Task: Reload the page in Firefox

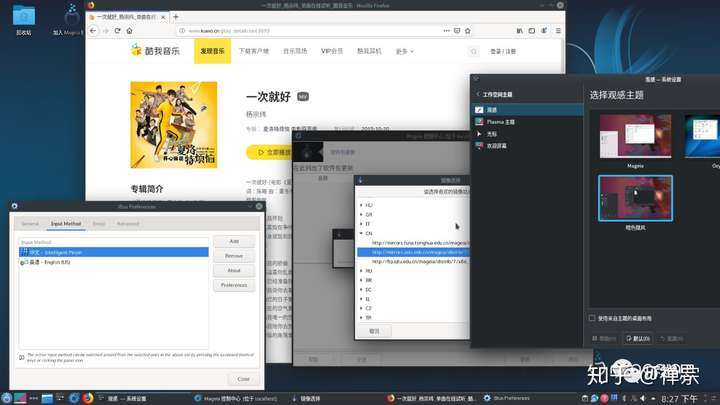Action: pos(118,31)
